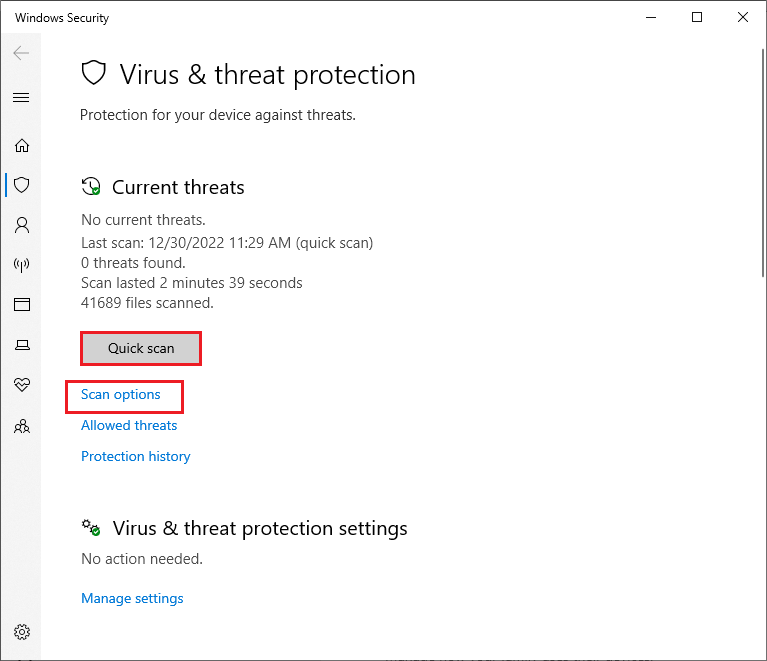
Task: Open Settings gear in the sidebar
Action: tap(22, 632)
